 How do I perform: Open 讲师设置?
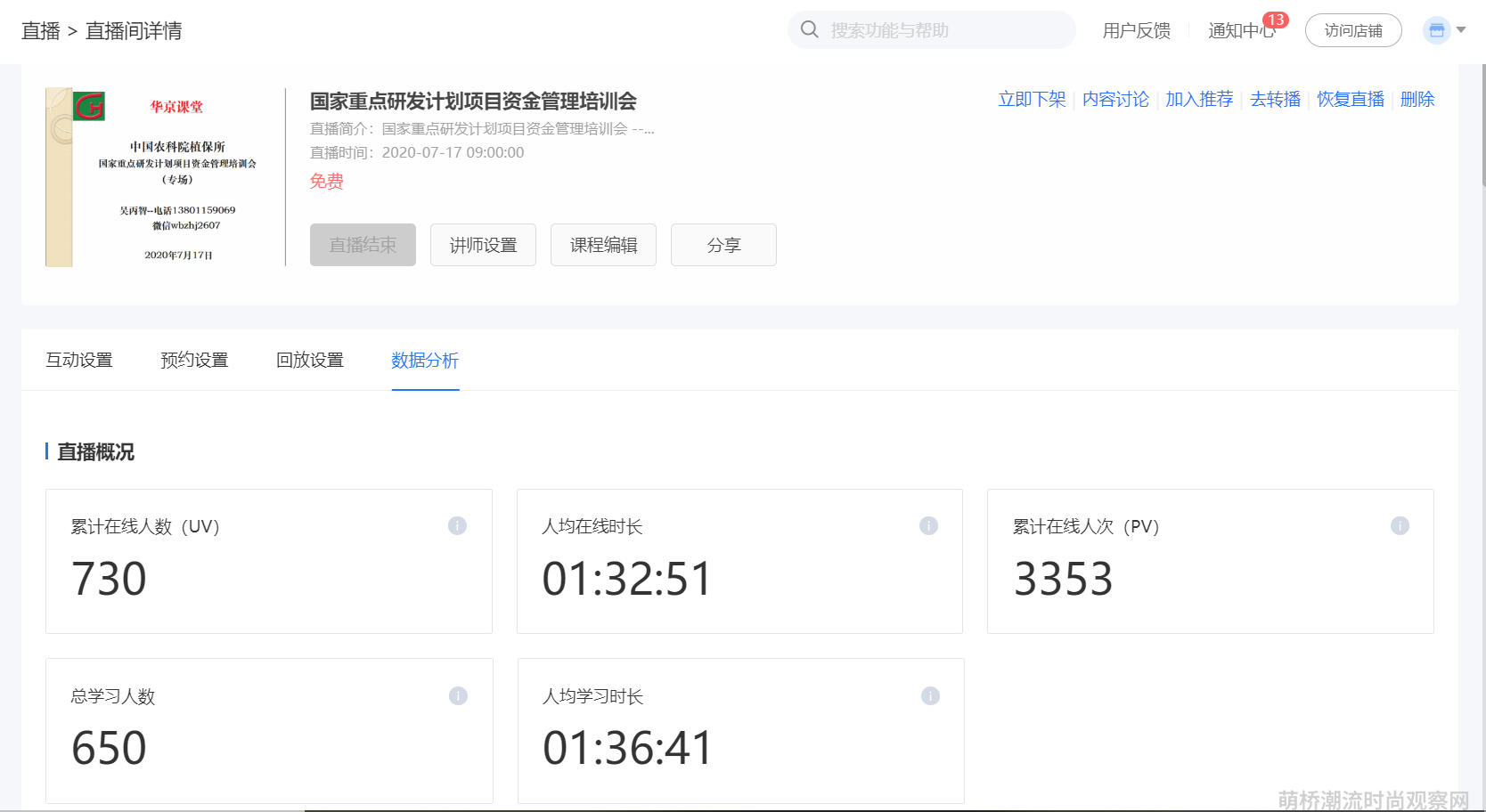point(483,245)
